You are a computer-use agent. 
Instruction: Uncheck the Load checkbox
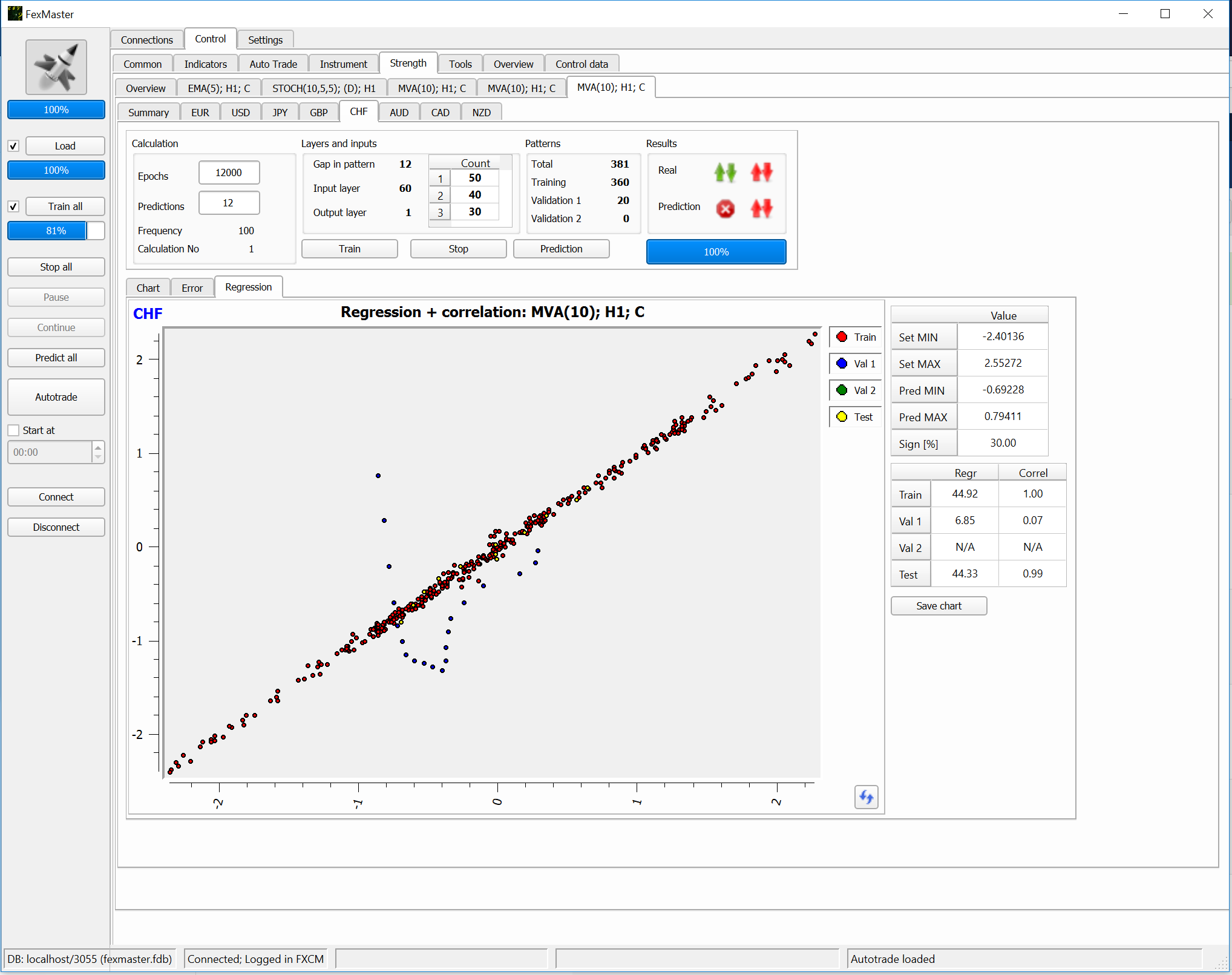point(13,146)
